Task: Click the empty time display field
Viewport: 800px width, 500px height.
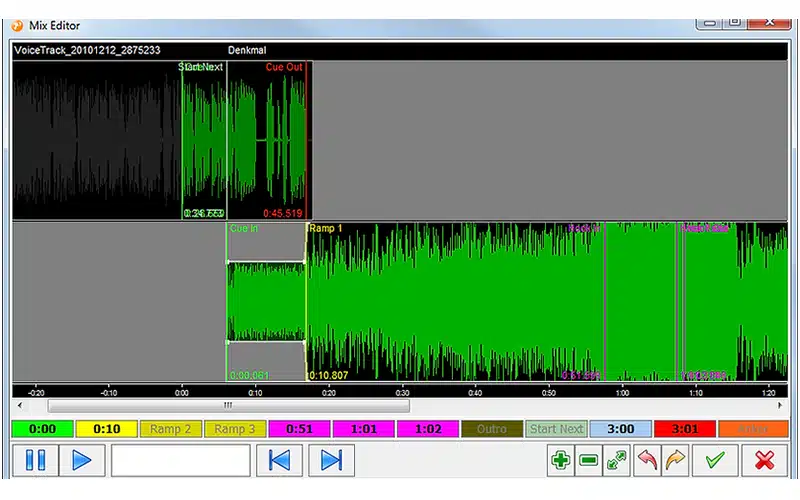Action: (181, 460)
